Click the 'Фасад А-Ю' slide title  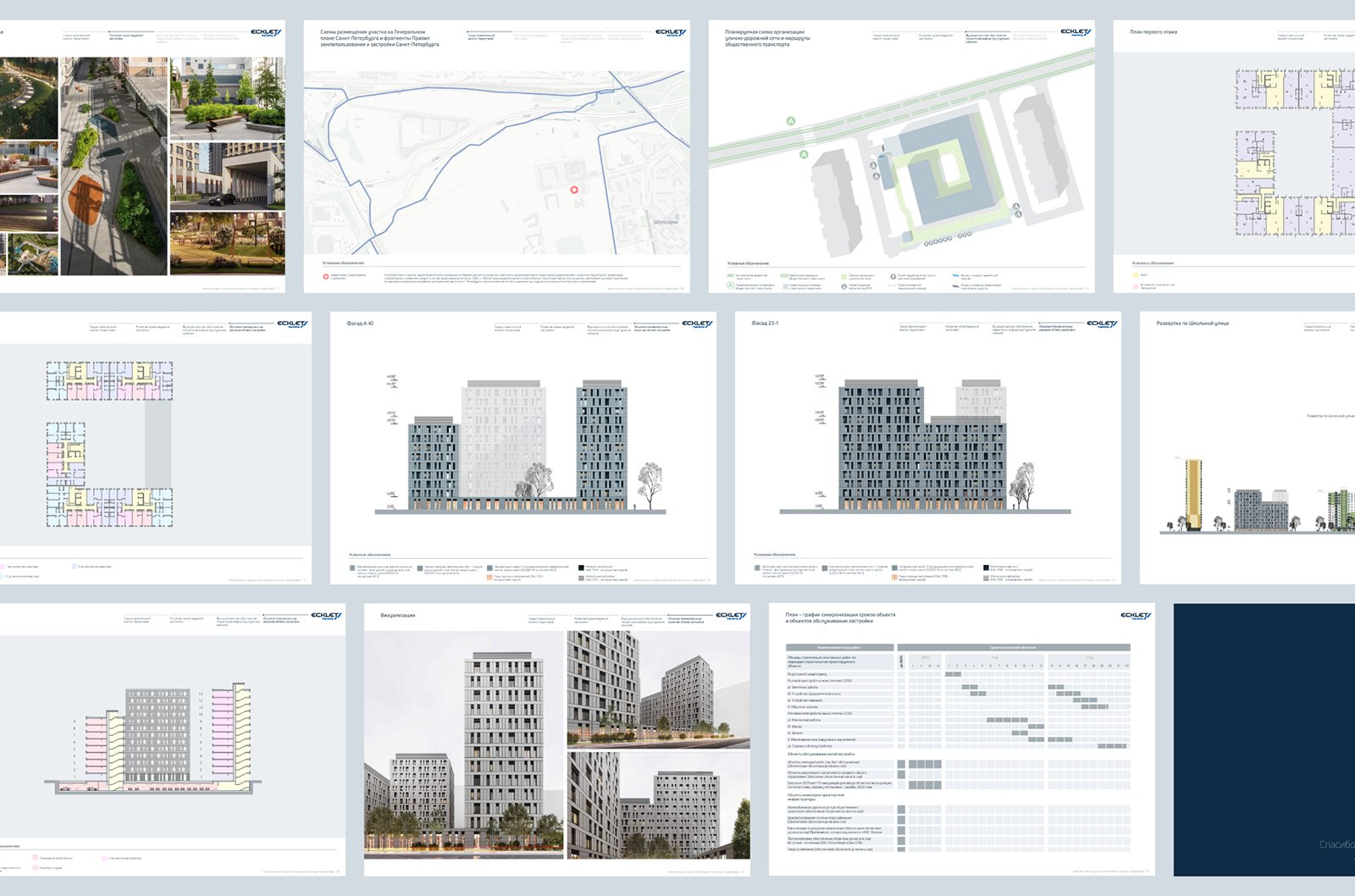[360, 324]
